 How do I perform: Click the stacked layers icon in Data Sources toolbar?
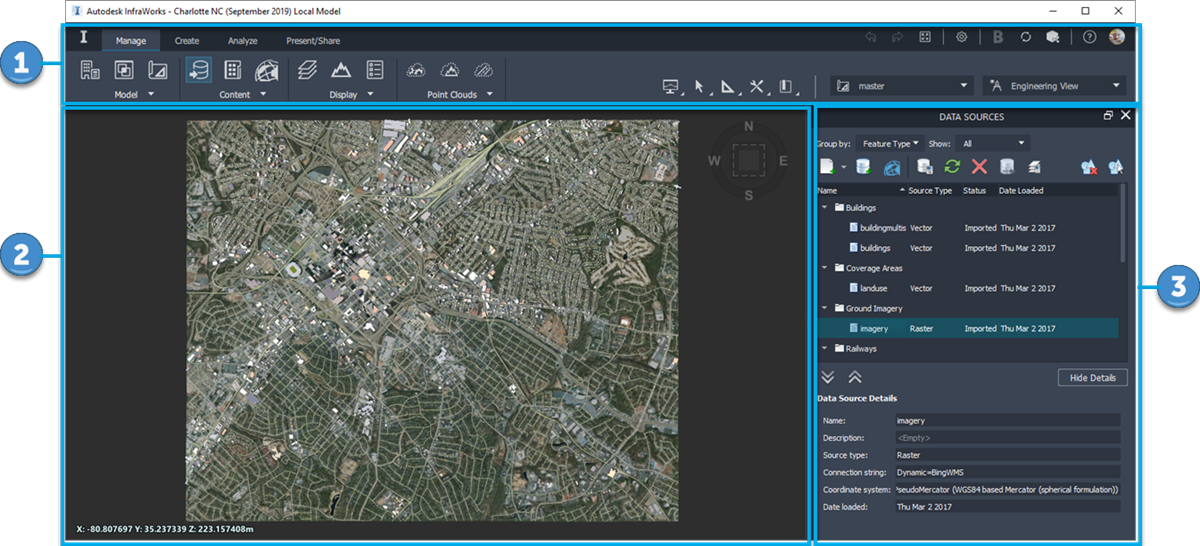point(1034,168)
